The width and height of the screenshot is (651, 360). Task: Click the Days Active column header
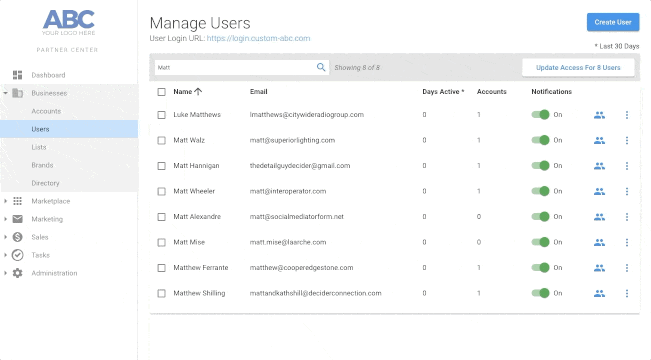(x=443, y=92)
